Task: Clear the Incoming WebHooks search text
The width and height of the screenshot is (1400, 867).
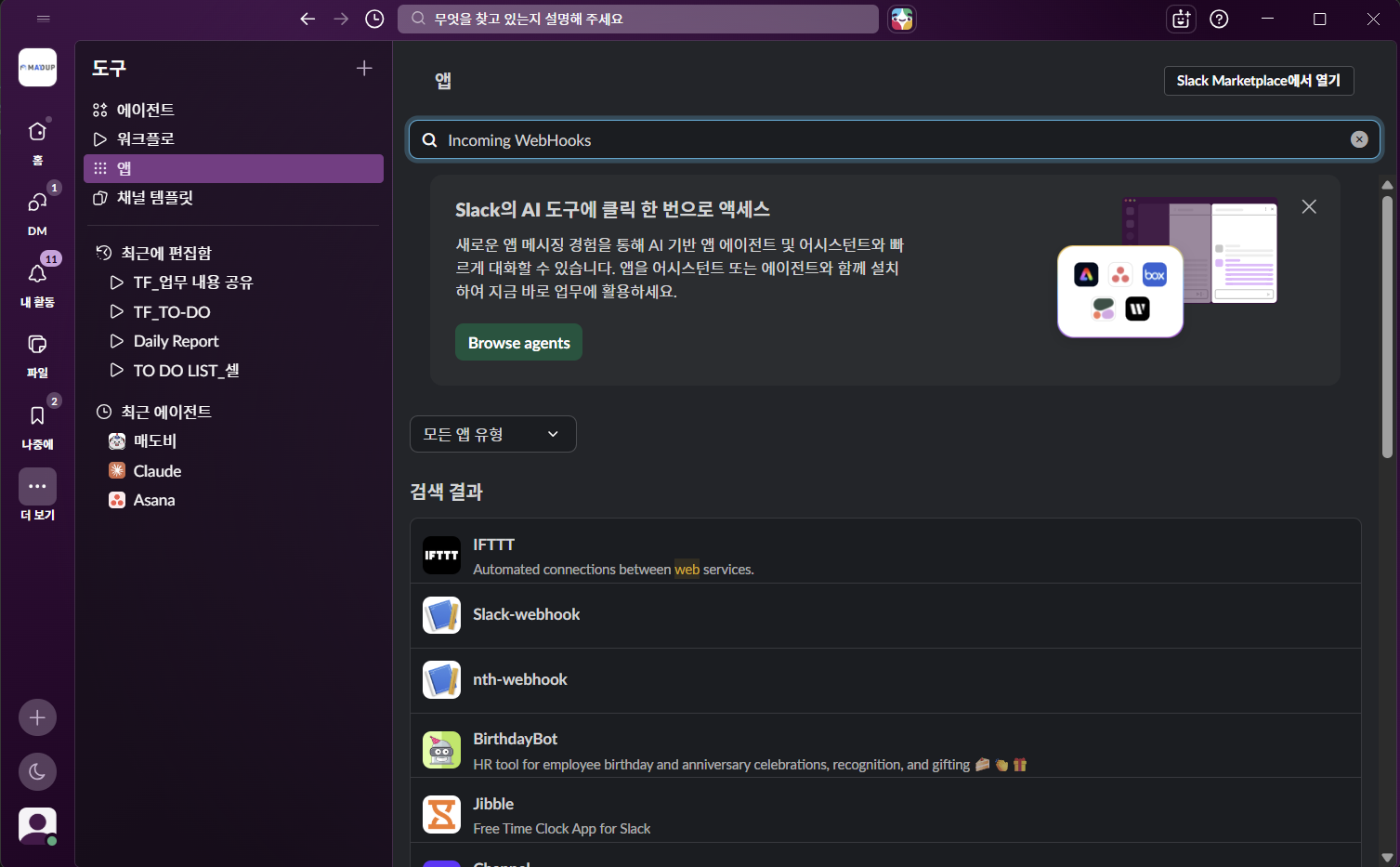Action: (x=1359, y=139)
